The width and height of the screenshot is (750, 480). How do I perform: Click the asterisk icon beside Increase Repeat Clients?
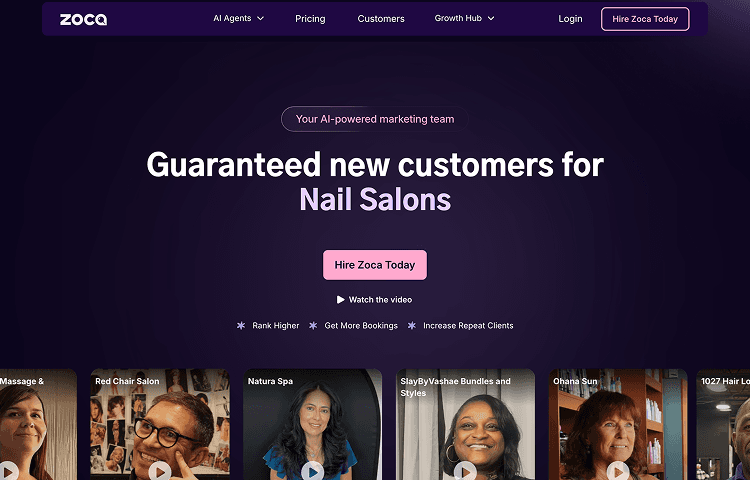pyautogui.click(x=412, y=326)
